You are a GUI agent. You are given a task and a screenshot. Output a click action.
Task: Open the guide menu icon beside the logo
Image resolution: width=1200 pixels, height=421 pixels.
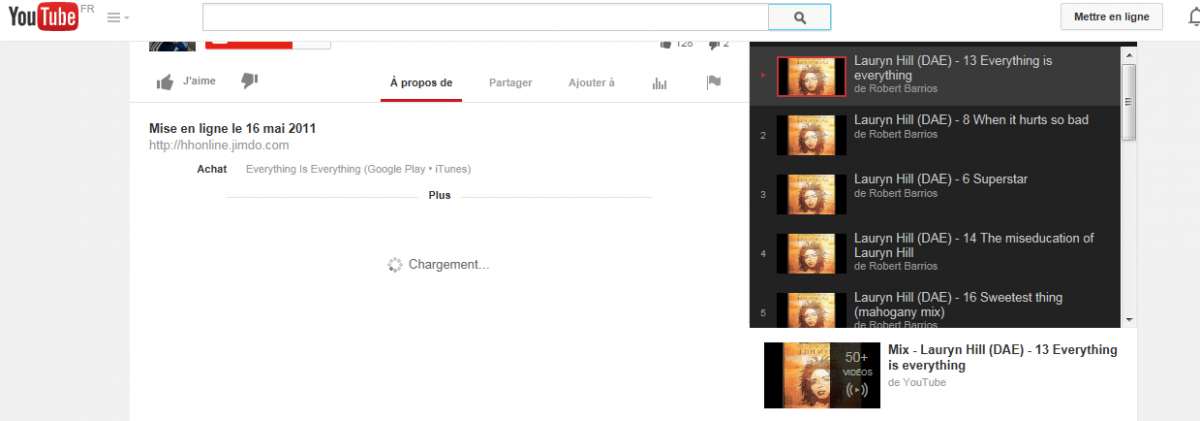[x=118, y=18]
